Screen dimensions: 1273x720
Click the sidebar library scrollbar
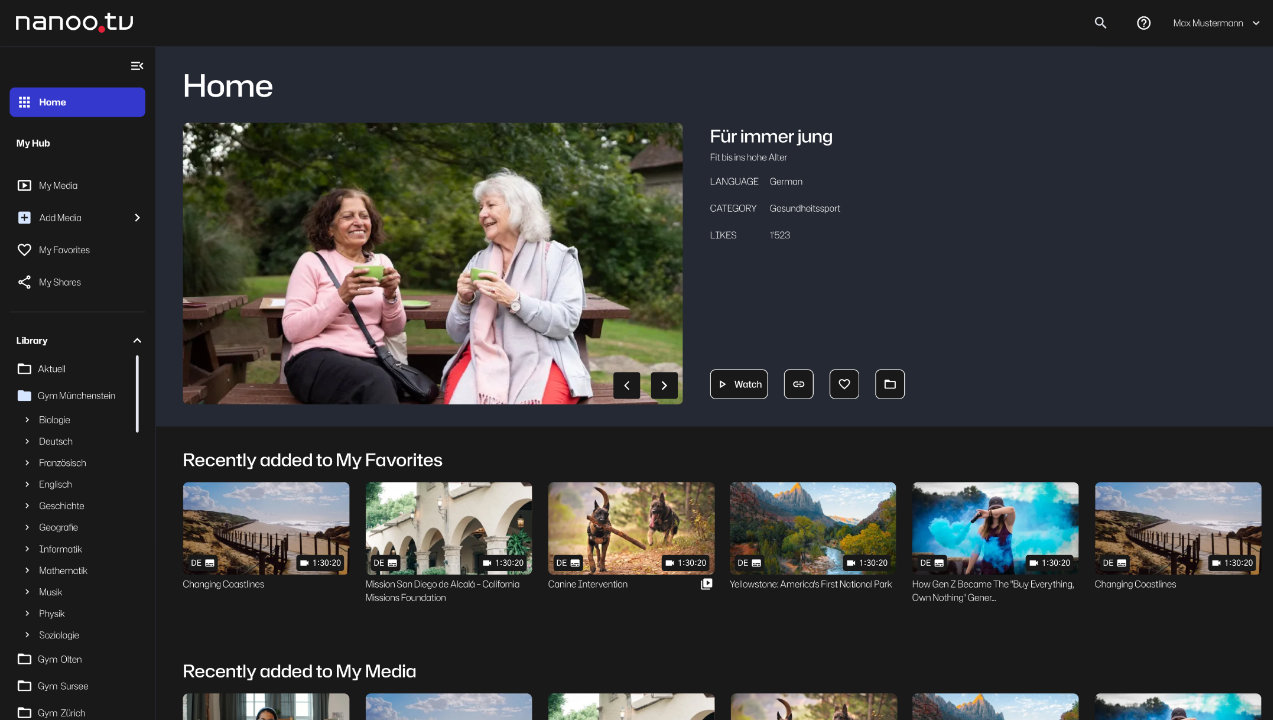click(137, 394)
